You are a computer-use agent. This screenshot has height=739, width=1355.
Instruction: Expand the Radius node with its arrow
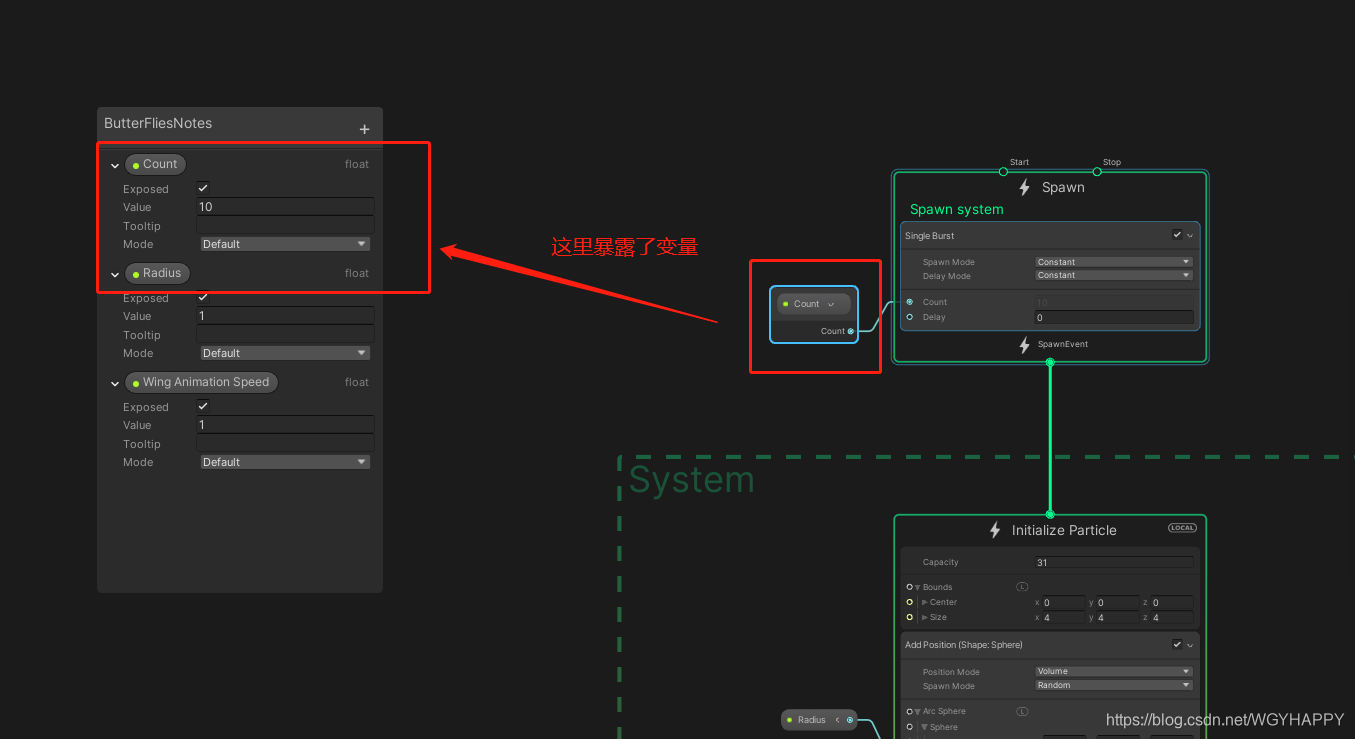[837, 720]
